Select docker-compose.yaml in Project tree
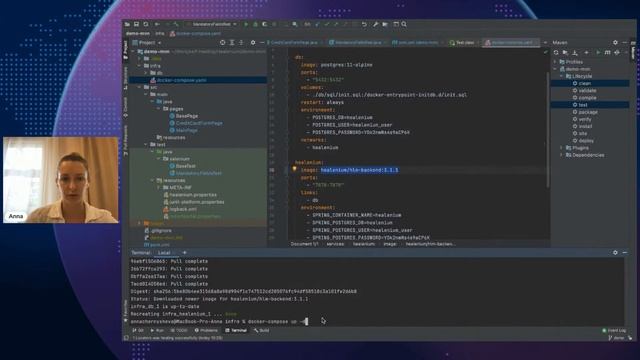 pos(181,80)
